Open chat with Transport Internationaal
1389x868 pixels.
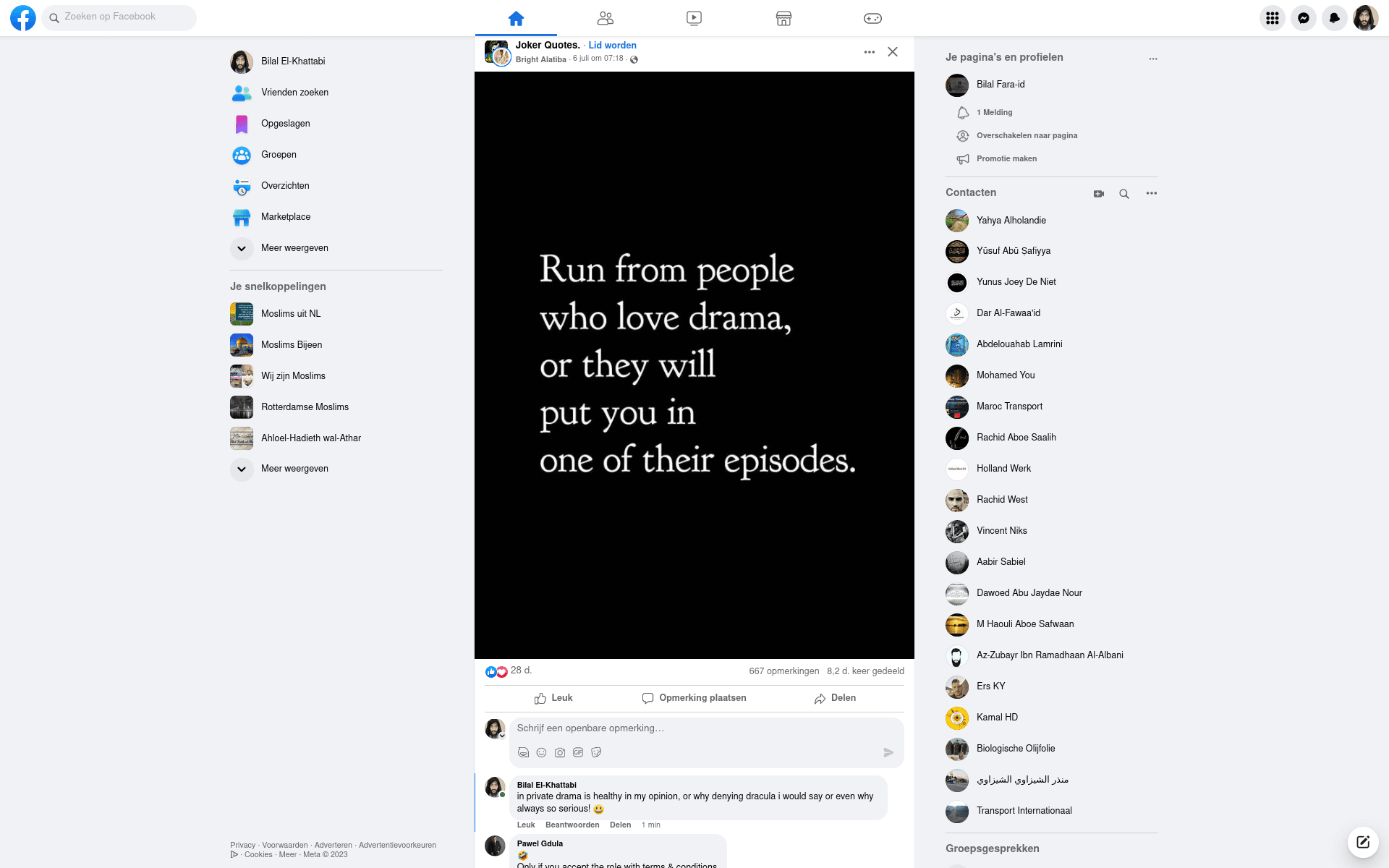[1051, 811]
